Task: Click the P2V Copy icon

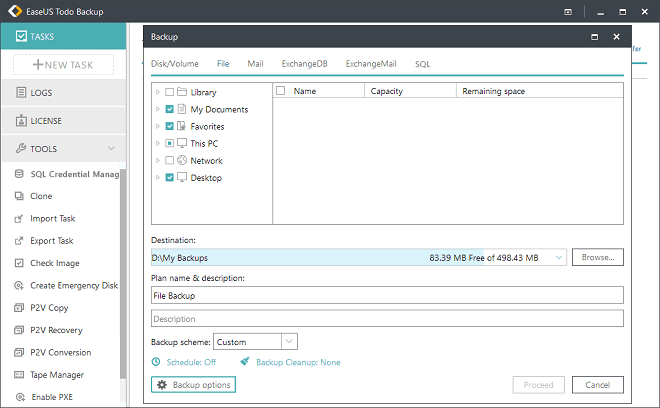Action: click(x=19, y=308)
